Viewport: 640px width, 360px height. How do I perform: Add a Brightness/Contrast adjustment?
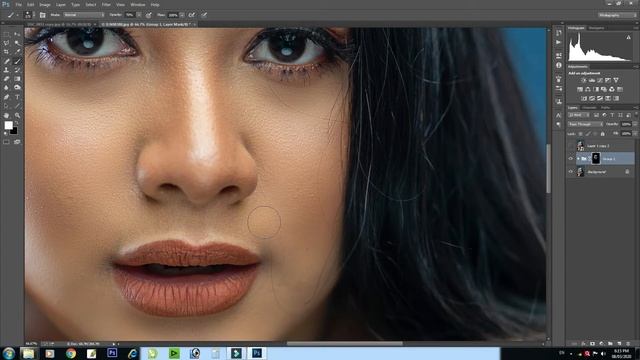584,80
